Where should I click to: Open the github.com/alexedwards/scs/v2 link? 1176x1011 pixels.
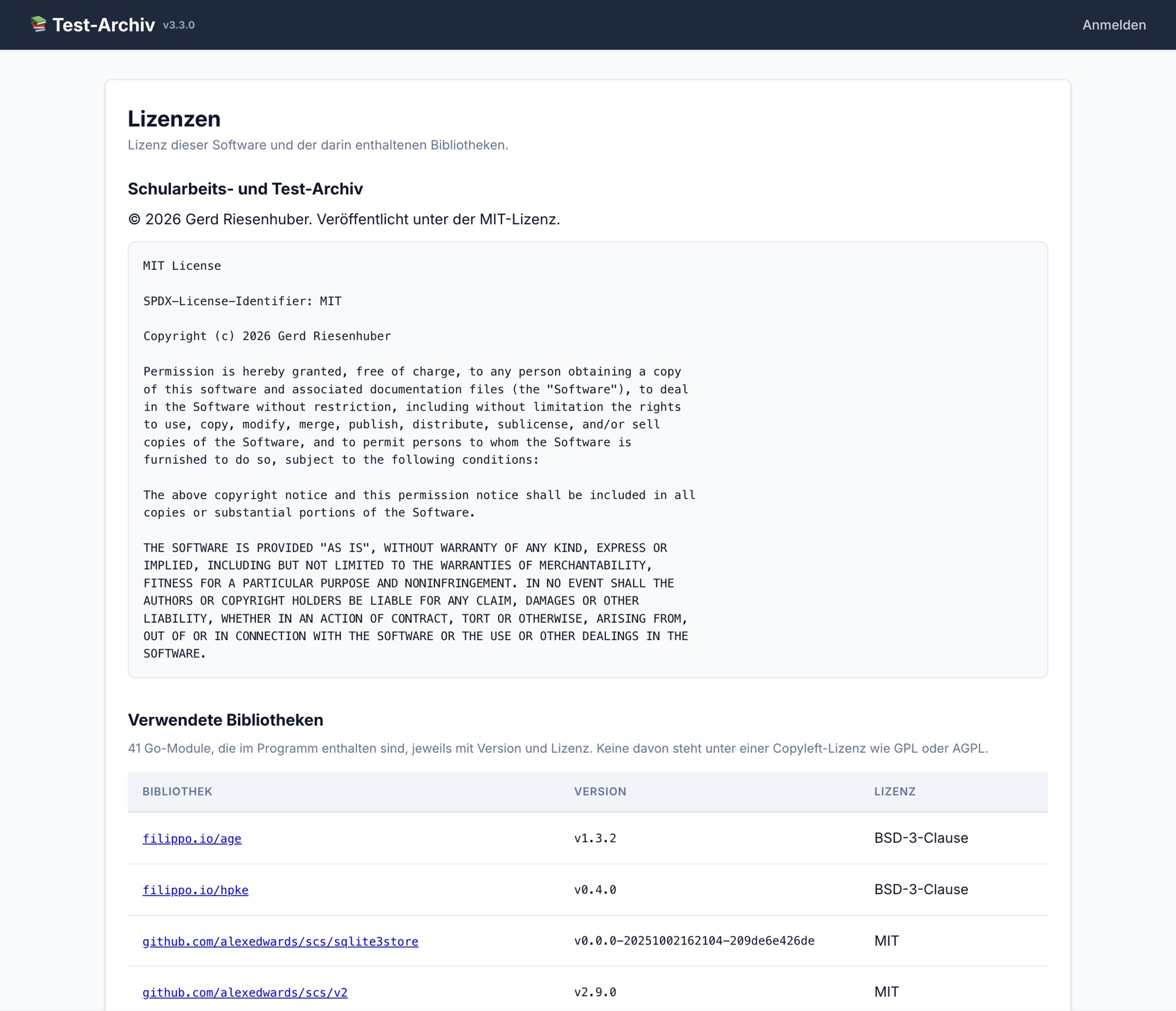[245, 992]
